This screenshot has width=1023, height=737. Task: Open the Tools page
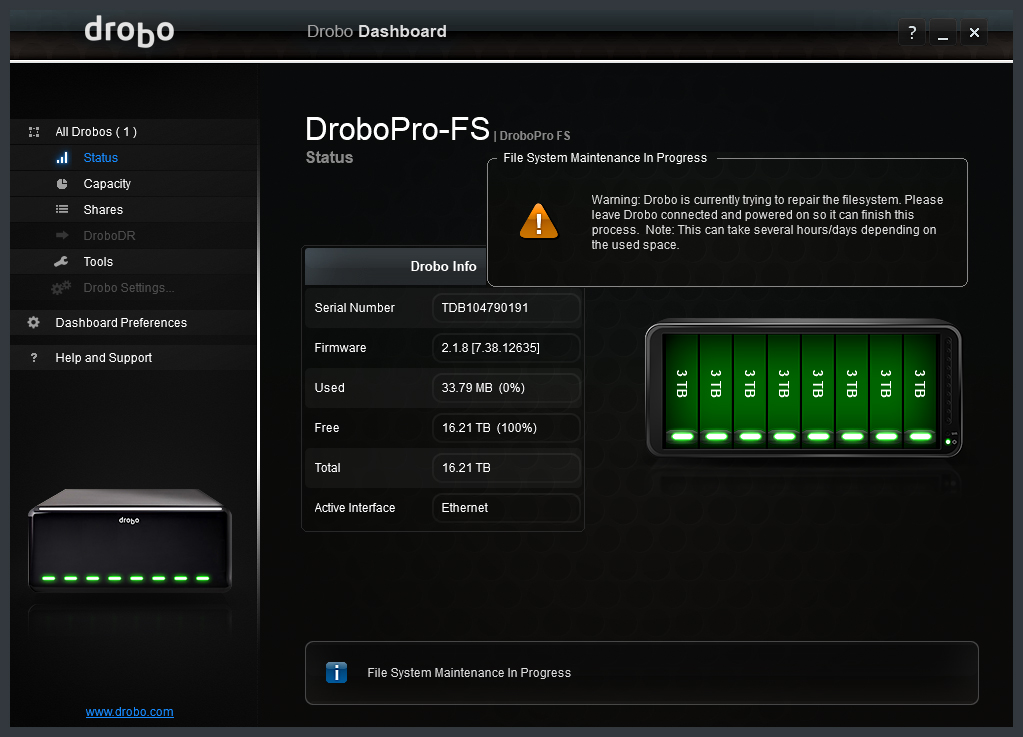(134, 262)
